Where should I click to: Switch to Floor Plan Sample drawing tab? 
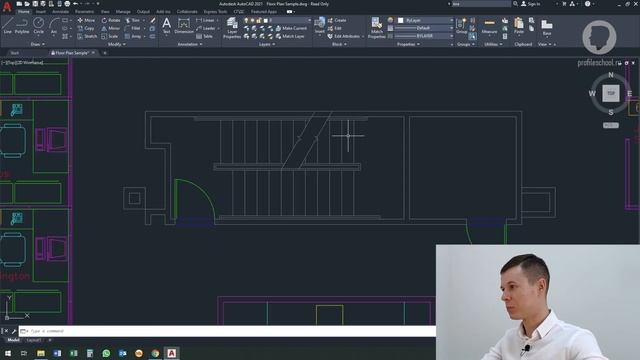pyautogui.click(x=72, y=53)
